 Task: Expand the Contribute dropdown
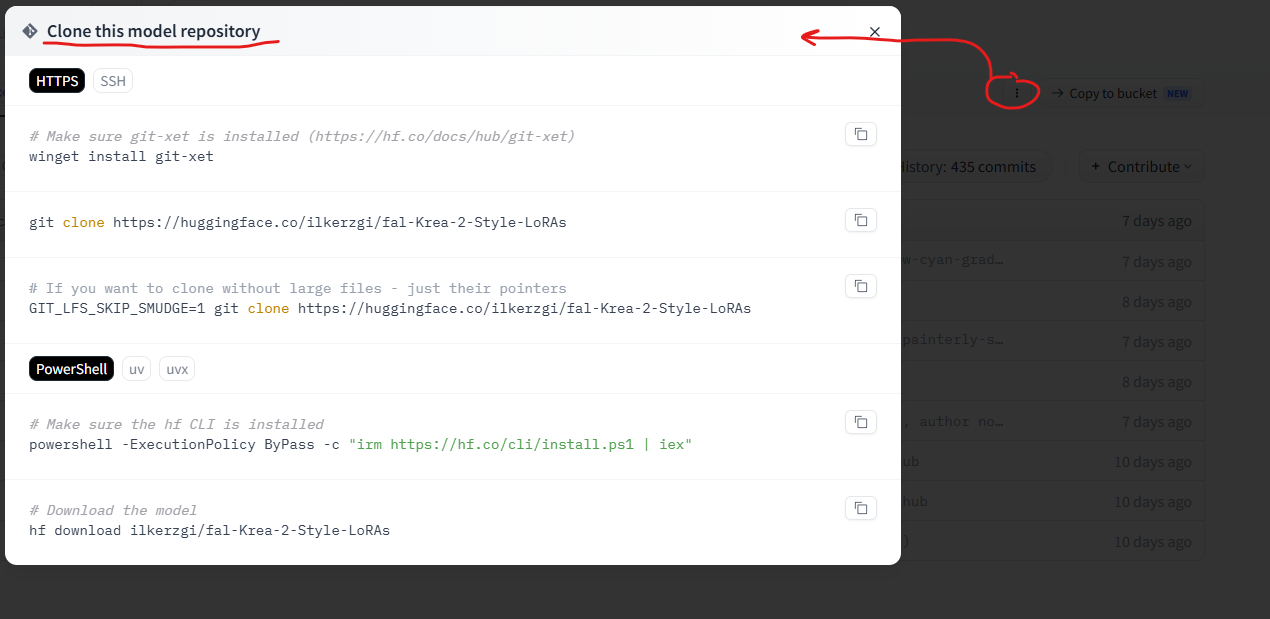[1140, 166]
